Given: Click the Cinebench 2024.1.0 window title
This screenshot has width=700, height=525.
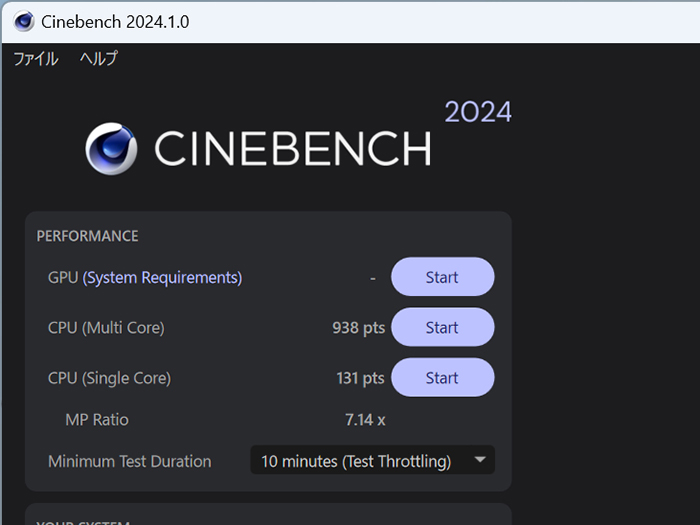Looking at the screenshot, I should pos(115,21).
